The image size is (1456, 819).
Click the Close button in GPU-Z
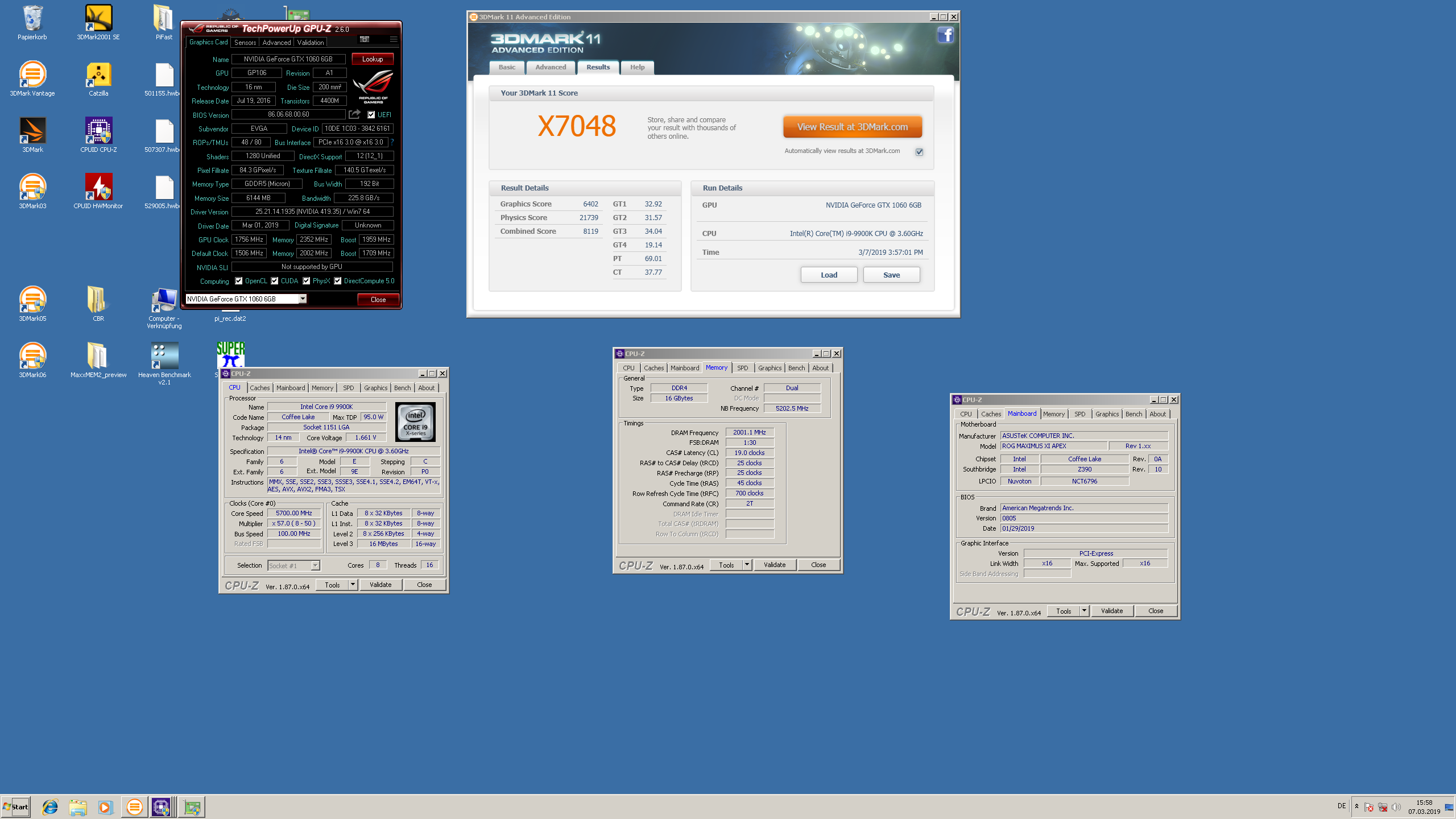378,299
